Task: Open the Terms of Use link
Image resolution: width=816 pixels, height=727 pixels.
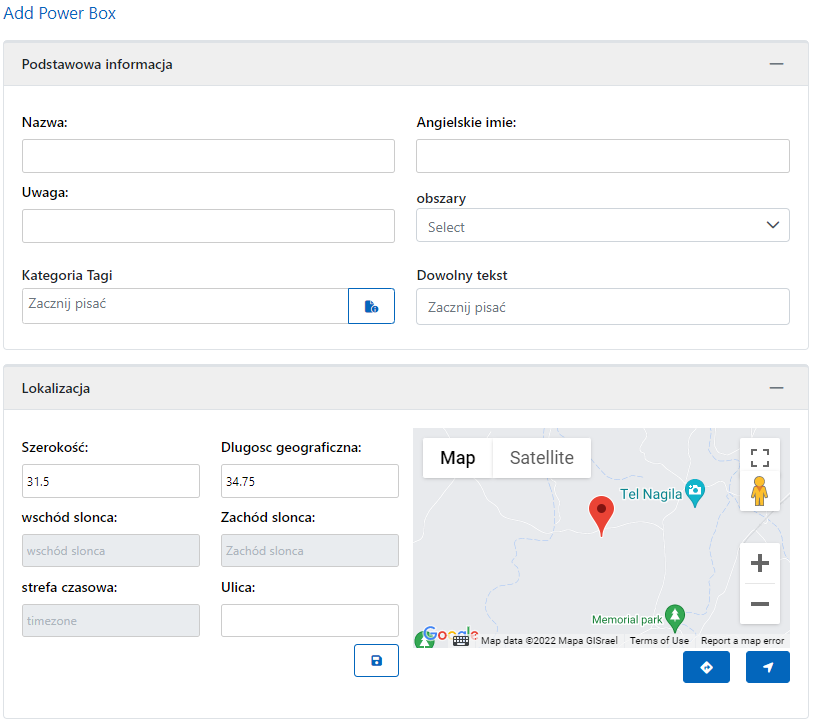Action: 658,641
